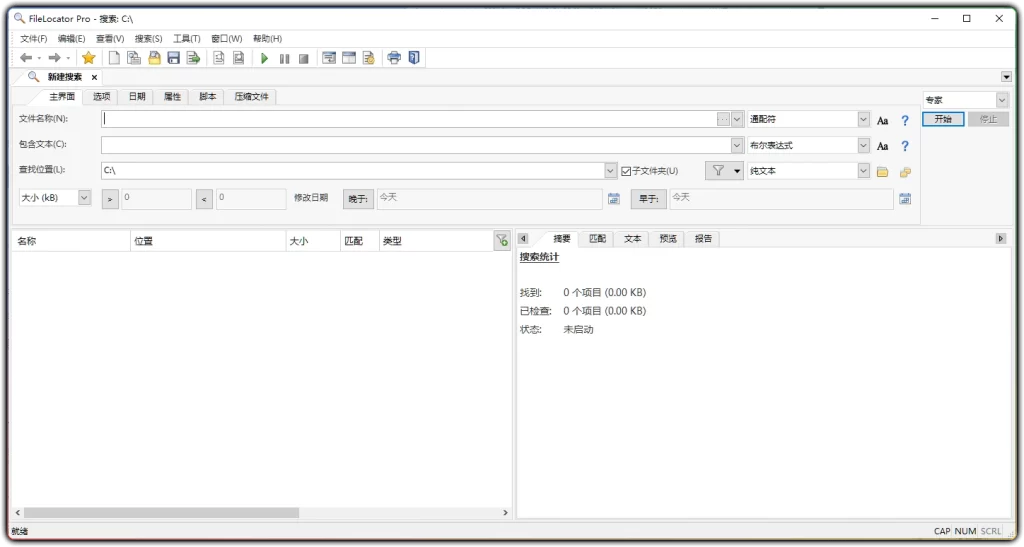Click the open folder toolbar icon
Screen dimensions: 1024x547
(x=154, y=58)
